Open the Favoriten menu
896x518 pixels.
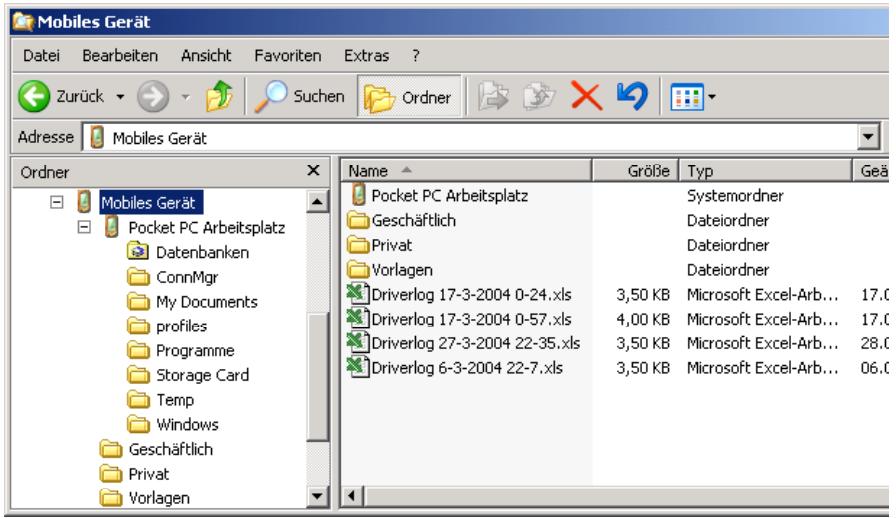pyautogui.click(x=287, y=55)
